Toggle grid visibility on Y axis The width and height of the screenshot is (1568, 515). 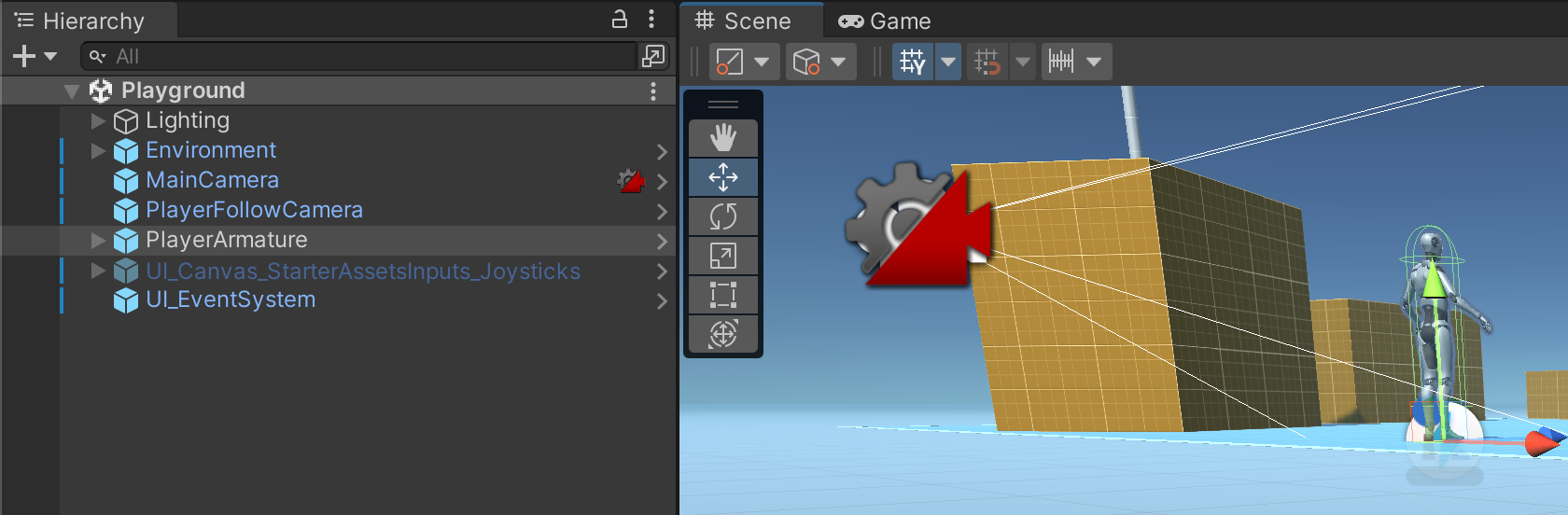(912, 63)
